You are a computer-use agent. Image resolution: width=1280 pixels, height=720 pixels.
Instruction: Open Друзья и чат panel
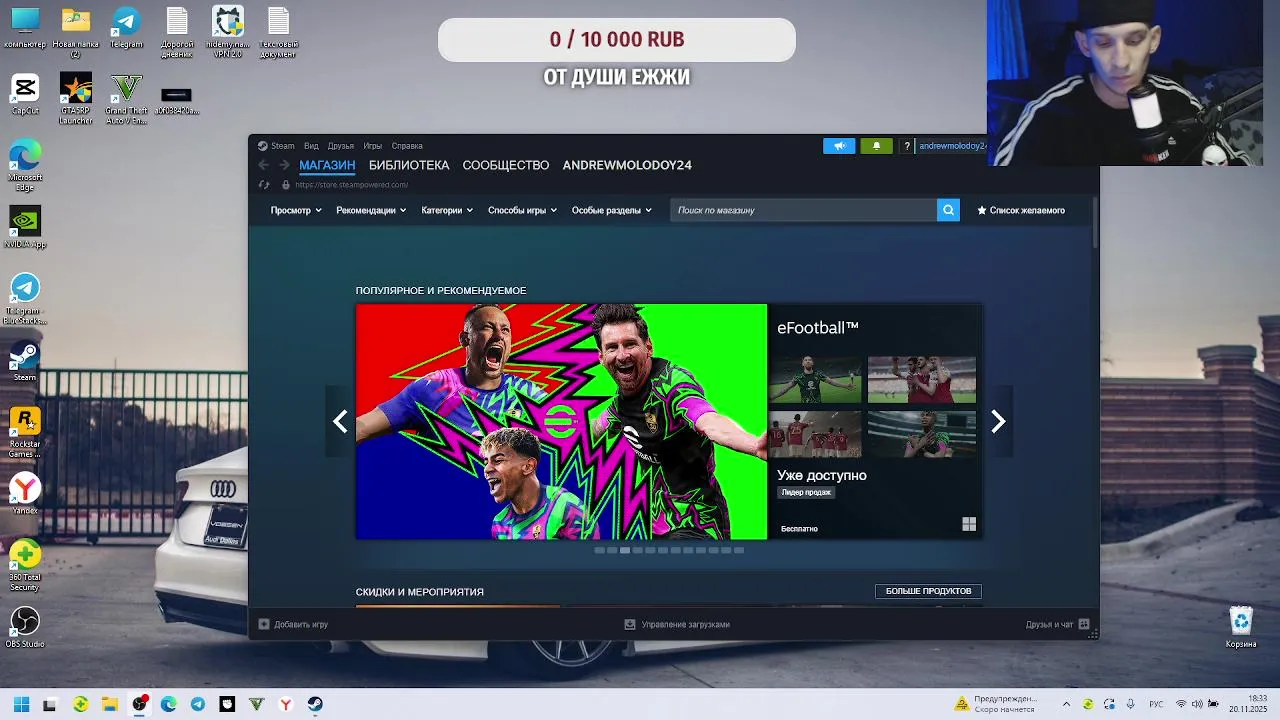[1057, 624]
